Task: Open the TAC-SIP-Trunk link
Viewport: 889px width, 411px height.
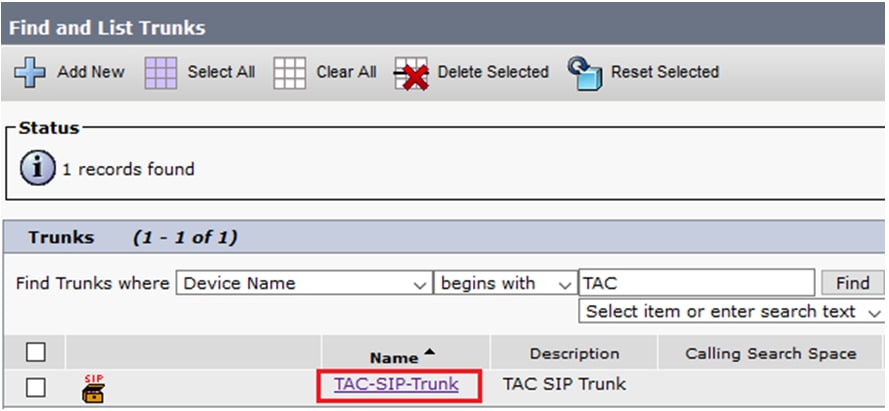Action: (x=396, y=384)
